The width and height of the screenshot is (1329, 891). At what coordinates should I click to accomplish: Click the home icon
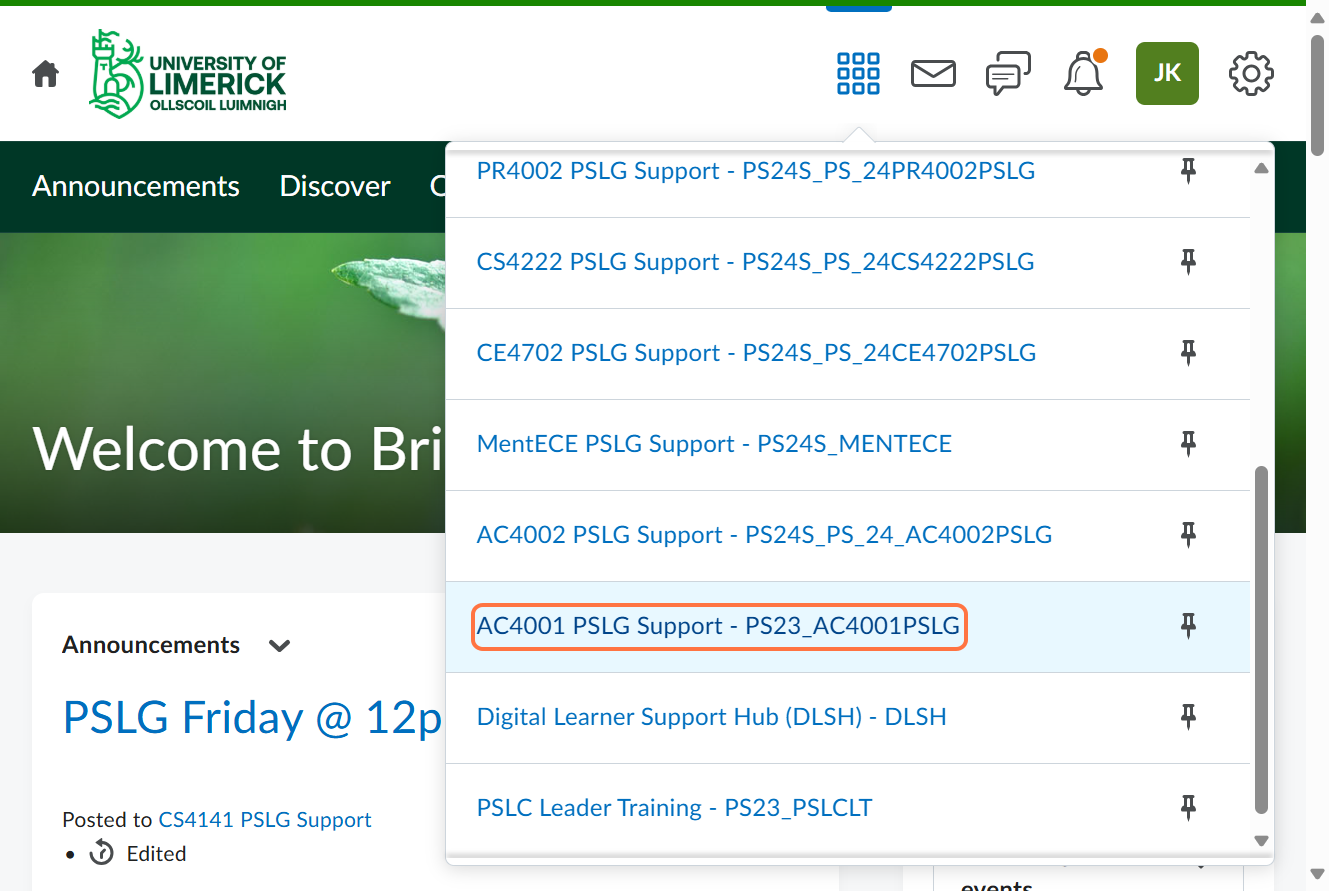click(46, 74)
